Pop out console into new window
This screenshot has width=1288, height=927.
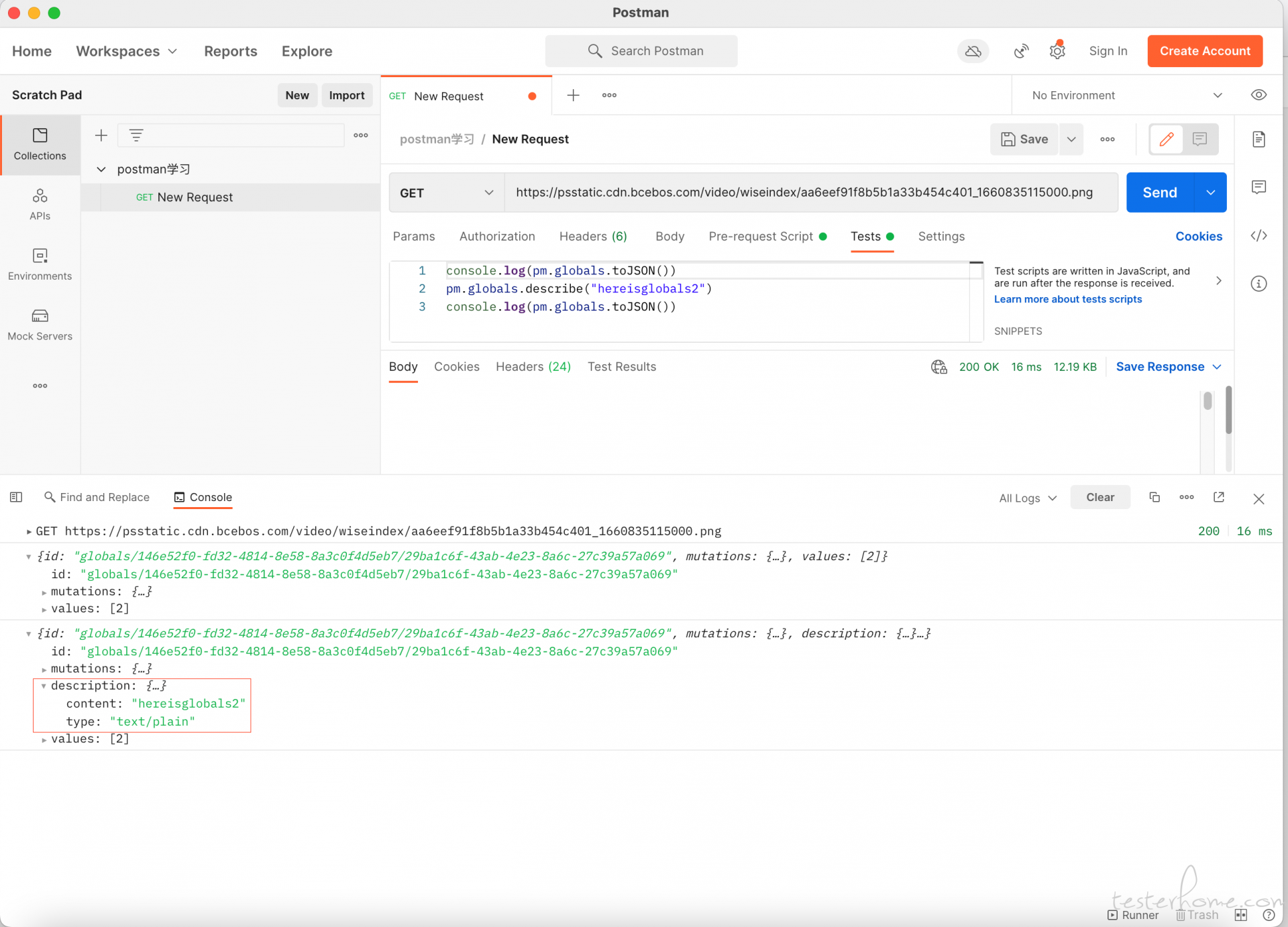(x=1219, y=497)
